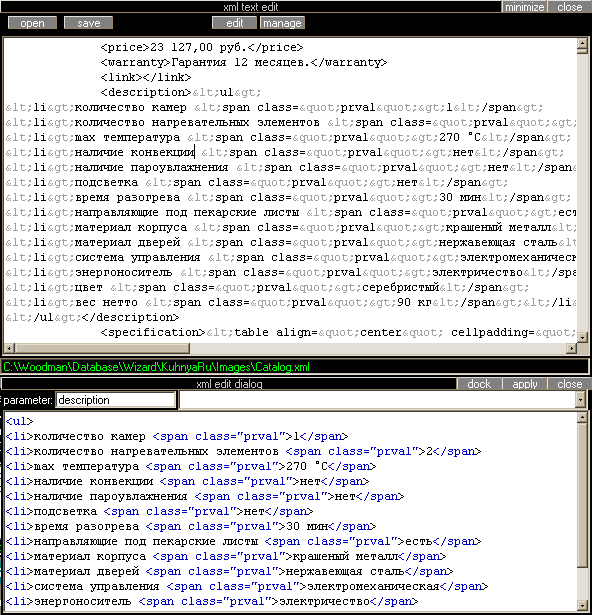Apply changes in xml edit dialog
The width and height of the screenshot is (592, 615).
525,384
